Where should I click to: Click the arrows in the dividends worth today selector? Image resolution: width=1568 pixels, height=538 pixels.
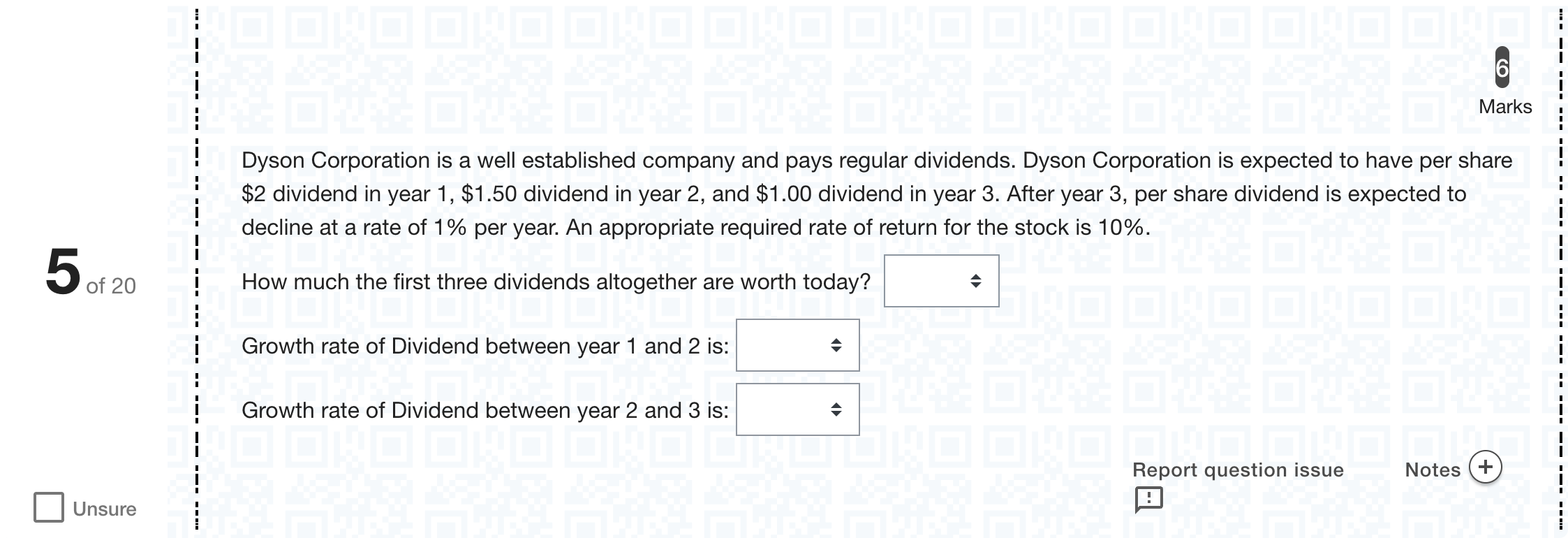click(x=976, y=281)
